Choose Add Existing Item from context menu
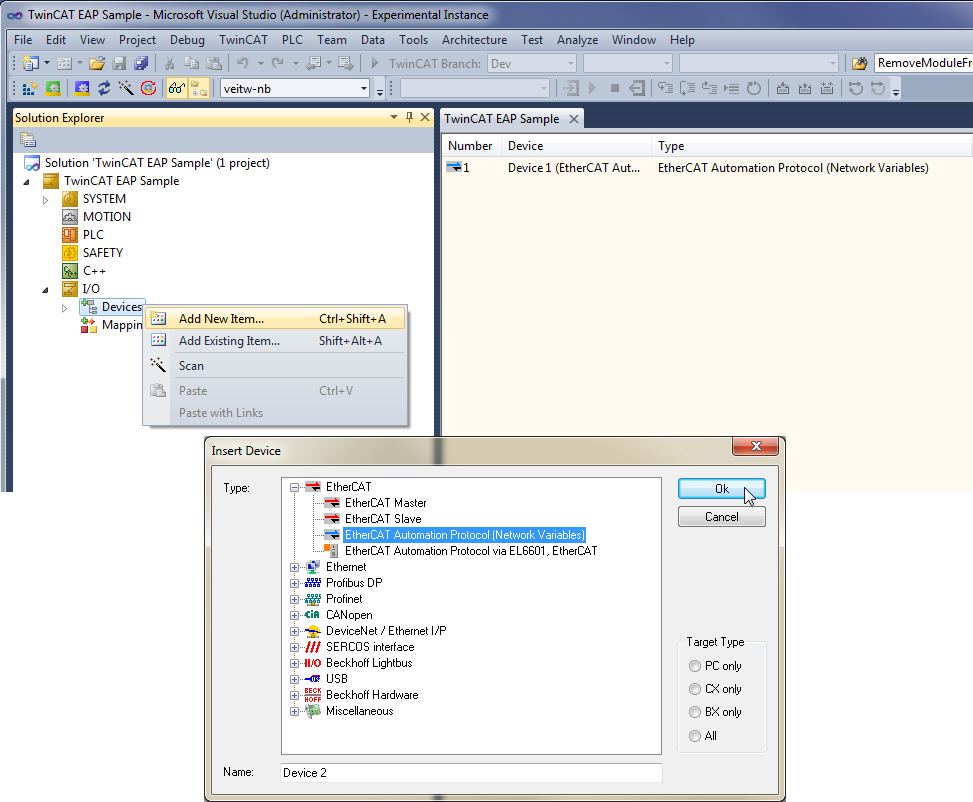This screenshot has width=973, height=802. click(275, 341)
